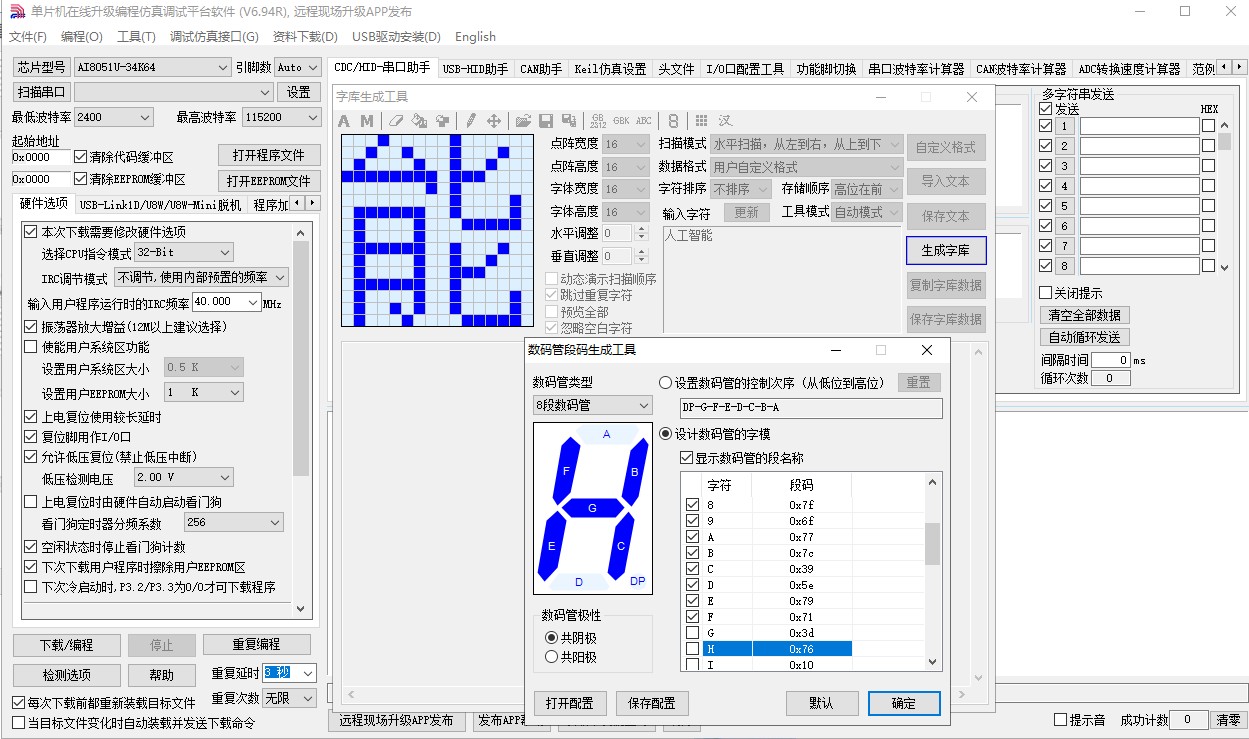
Task: Click 清空全部数据 button
Action: pyautogui.click(x=1085, y=315)
